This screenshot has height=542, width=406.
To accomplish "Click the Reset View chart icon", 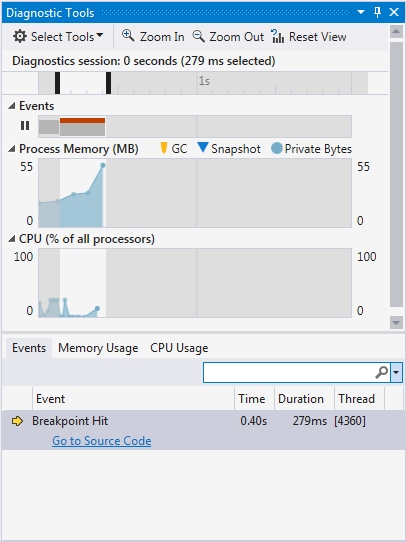I will [277, 36].
